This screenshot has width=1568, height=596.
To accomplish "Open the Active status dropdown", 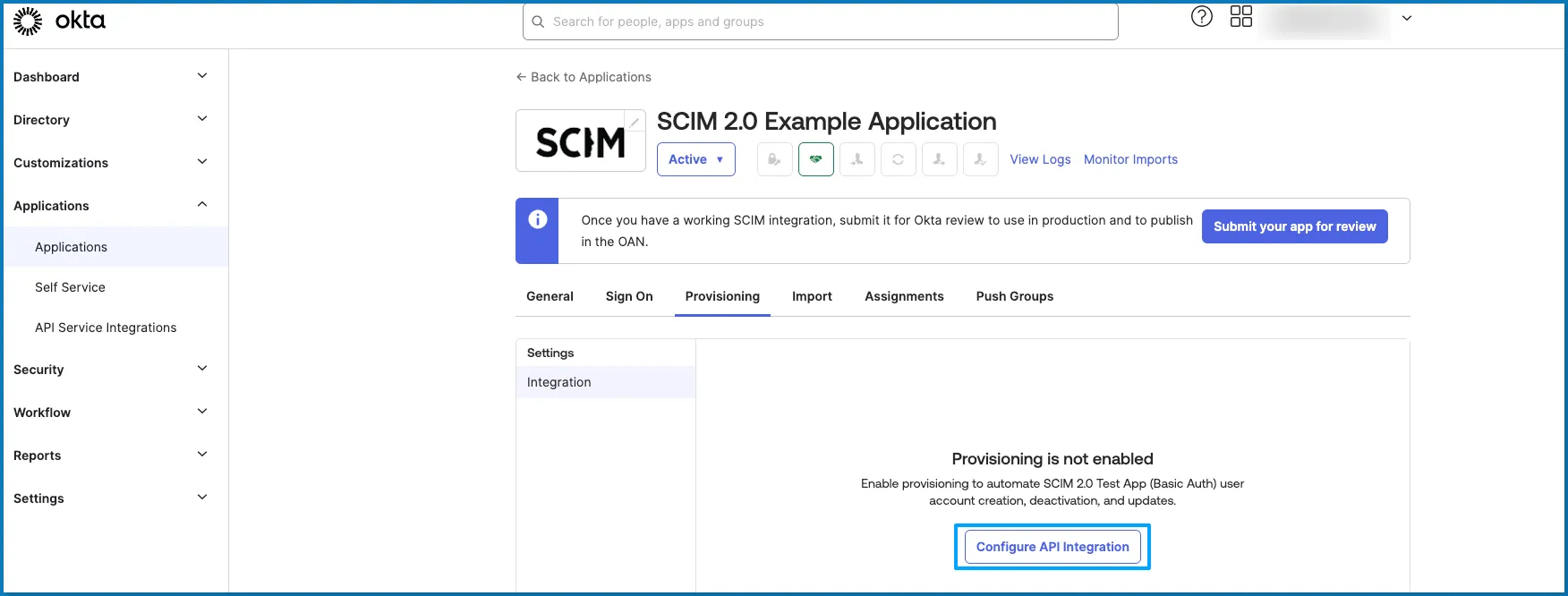I will [695, 159].
